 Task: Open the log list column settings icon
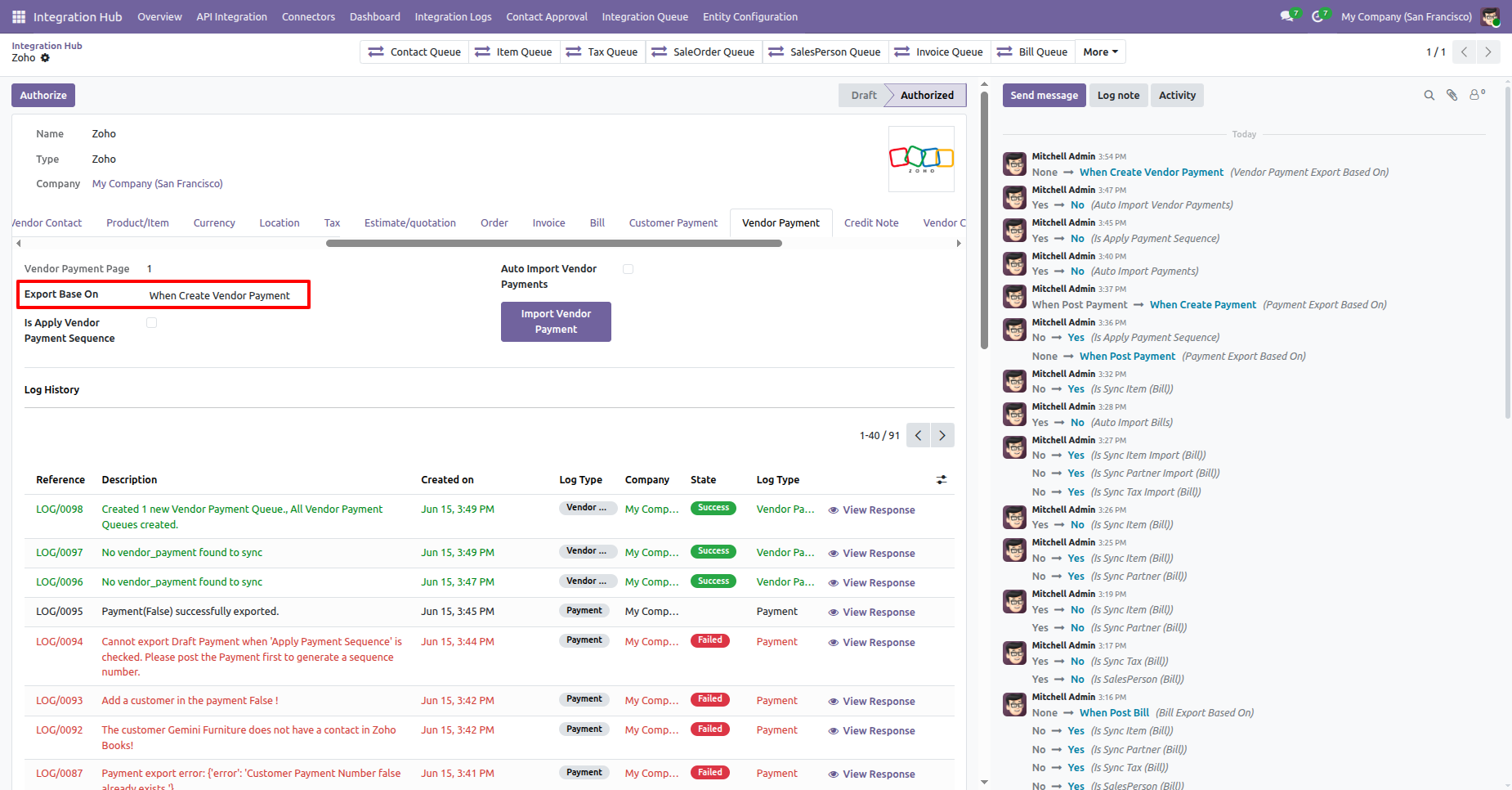942,480
